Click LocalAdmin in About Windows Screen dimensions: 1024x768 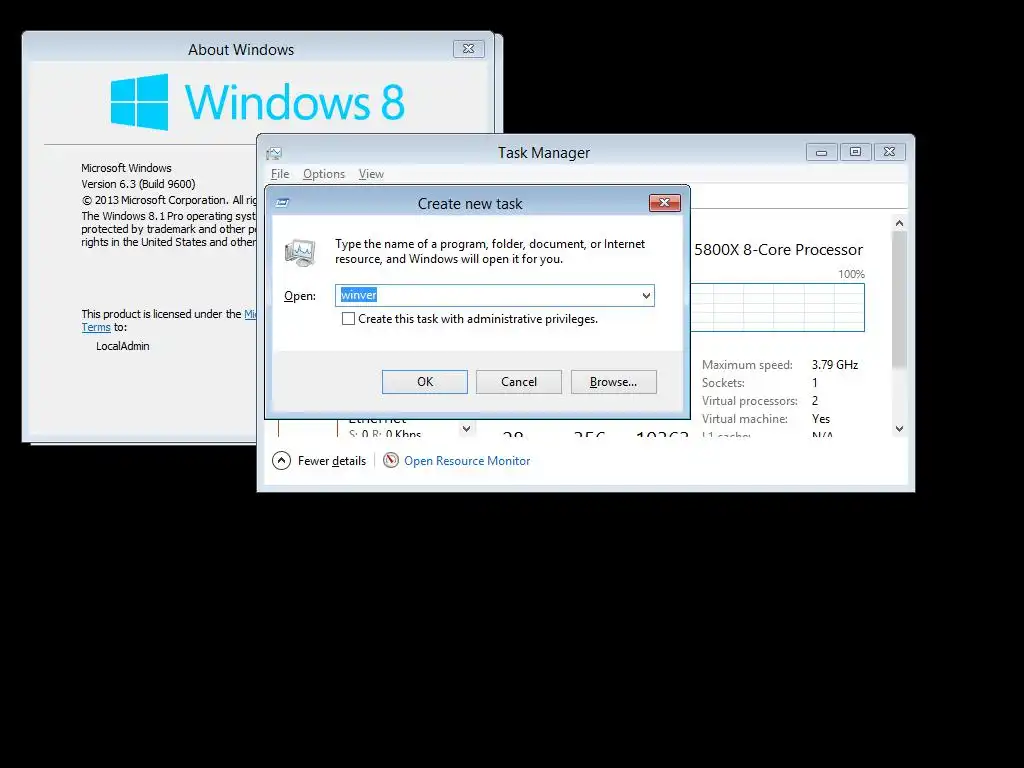(x=123, y=346)
